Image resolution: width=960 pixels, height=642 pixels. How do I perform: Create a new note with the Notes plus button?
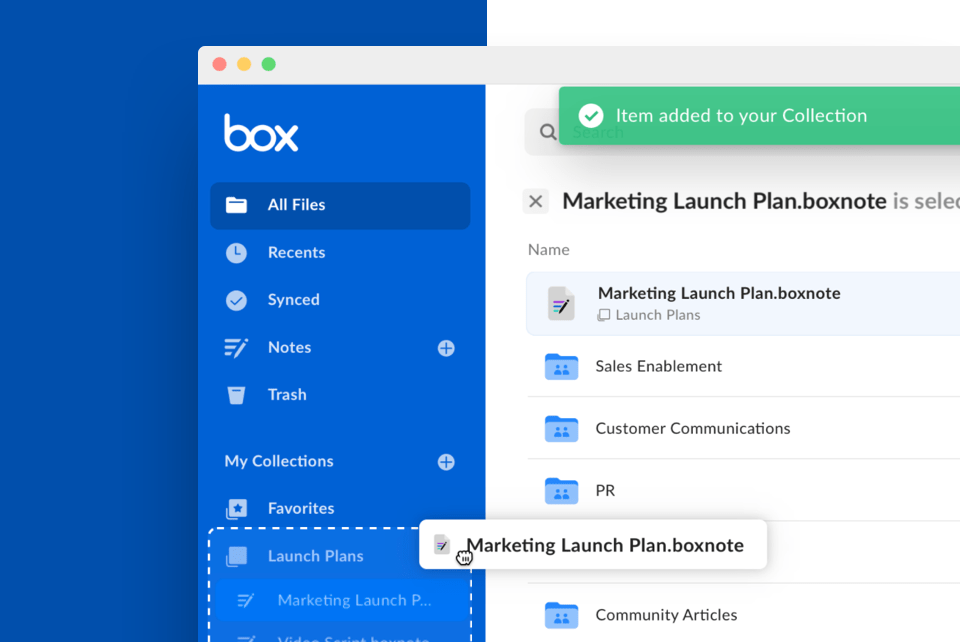[x=446, y=347]
